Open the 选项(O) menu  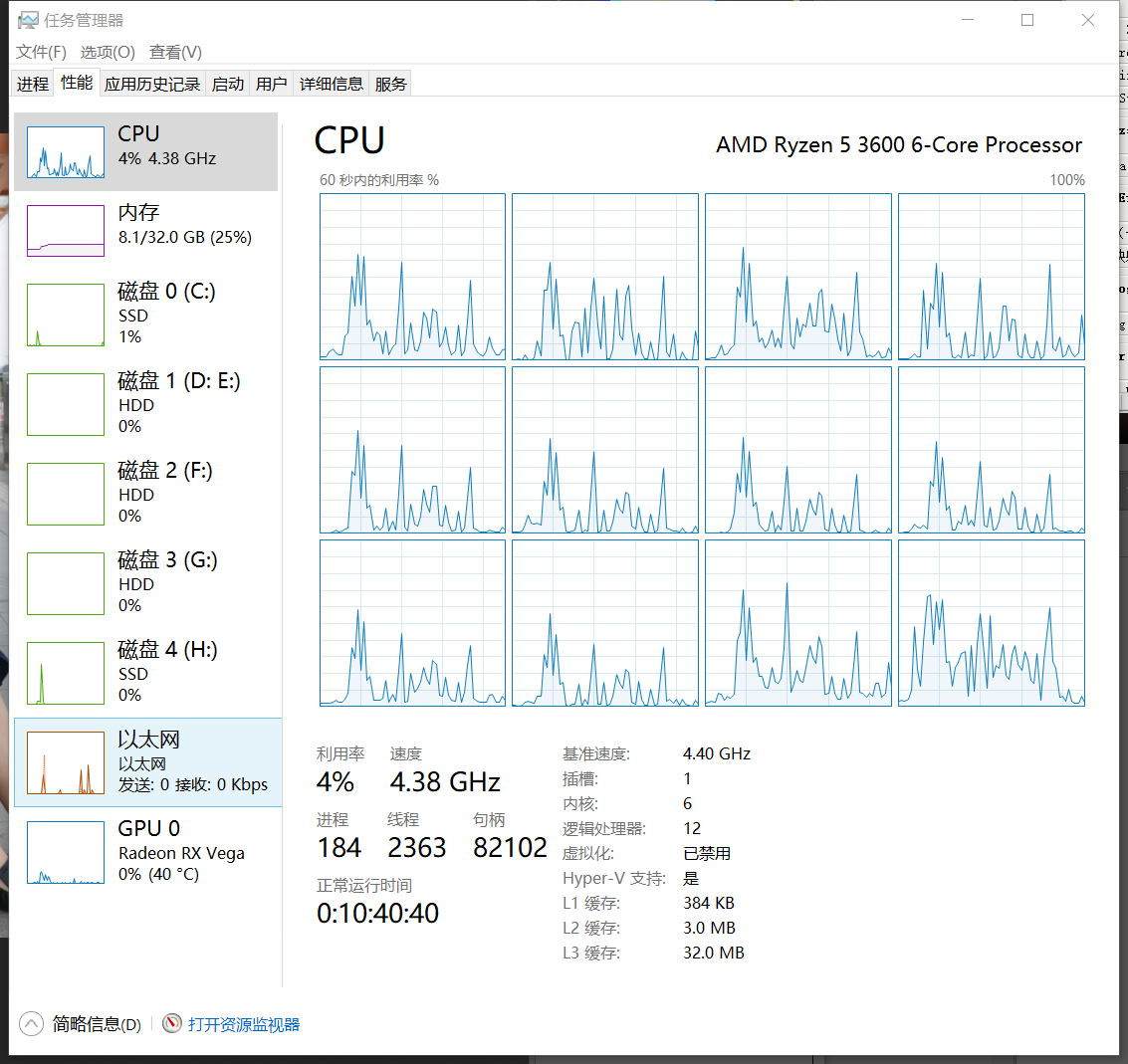(x=108, y=52)
